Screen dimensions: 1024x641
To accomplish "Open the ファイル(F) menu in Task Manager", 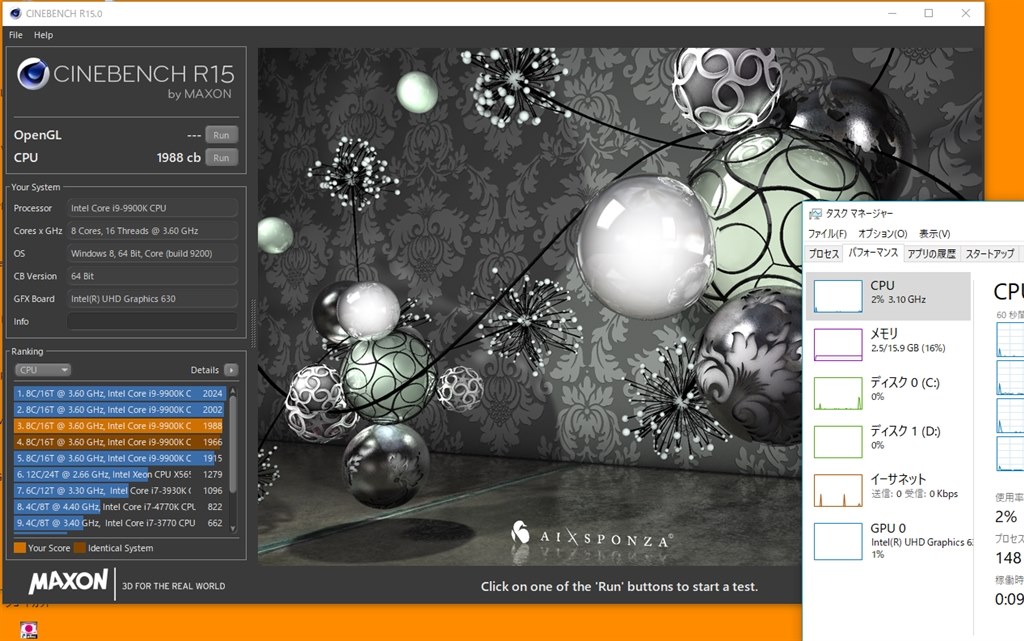I will [x=827, y=234].
